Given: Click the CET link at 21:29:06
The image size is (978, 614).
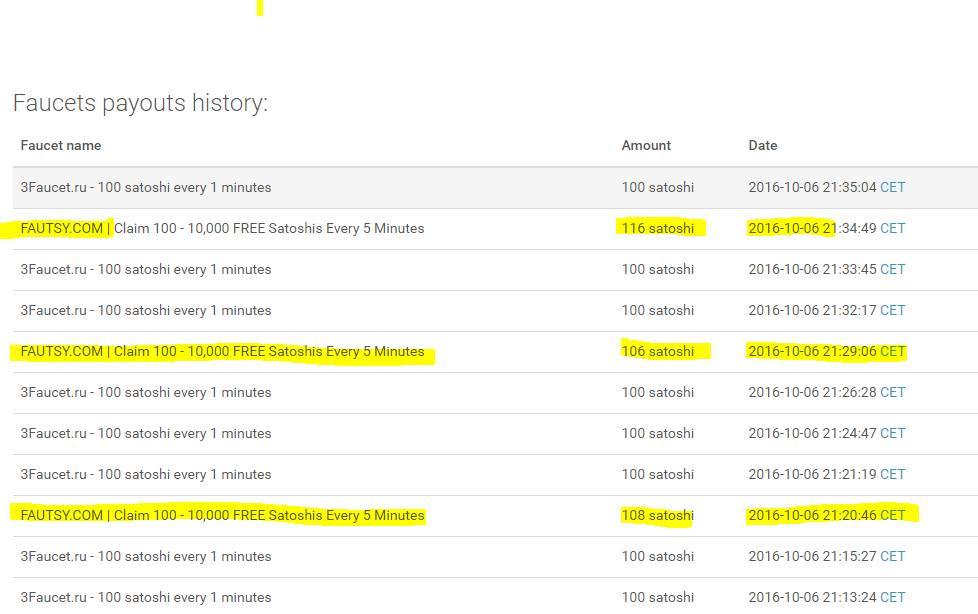Looking at the screenshot, I should 893,351.
